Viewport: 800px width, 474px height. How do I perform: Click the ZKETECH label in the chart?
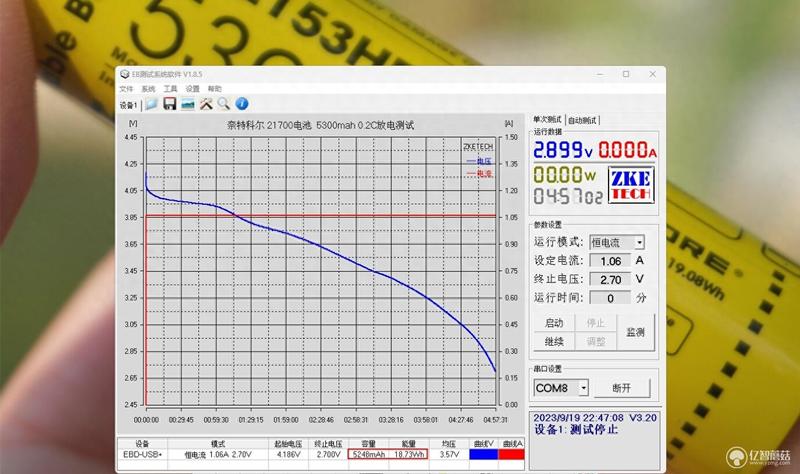(478, 147)
